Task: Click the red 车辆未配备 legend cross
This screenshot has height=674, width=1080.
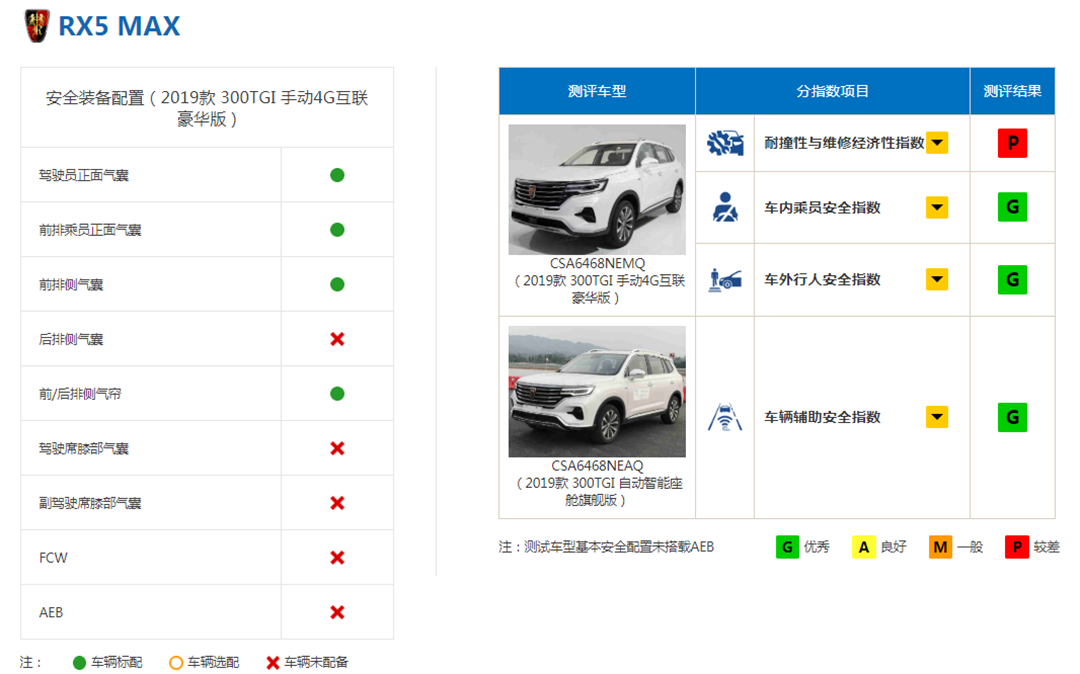Action: 272,661
